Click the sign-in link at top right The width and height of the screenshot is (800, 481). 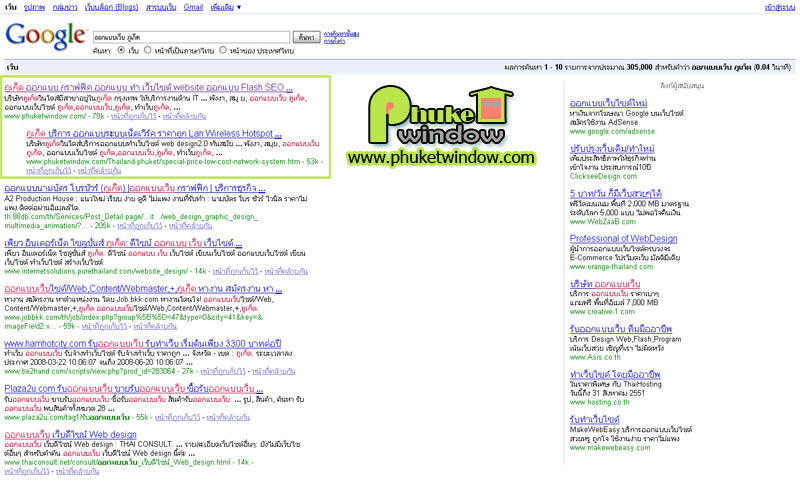[x=780, y=7]
